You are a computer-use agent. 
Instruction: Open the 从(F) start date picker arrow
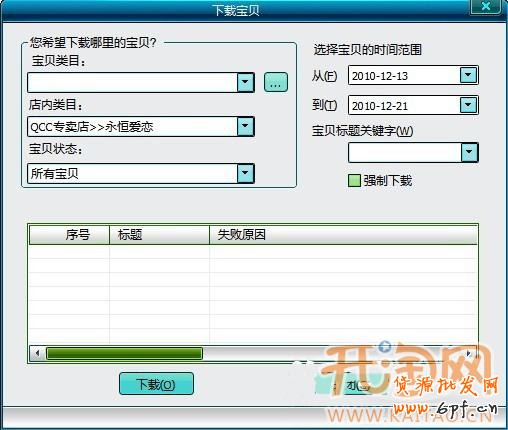[x=468, y=75]
